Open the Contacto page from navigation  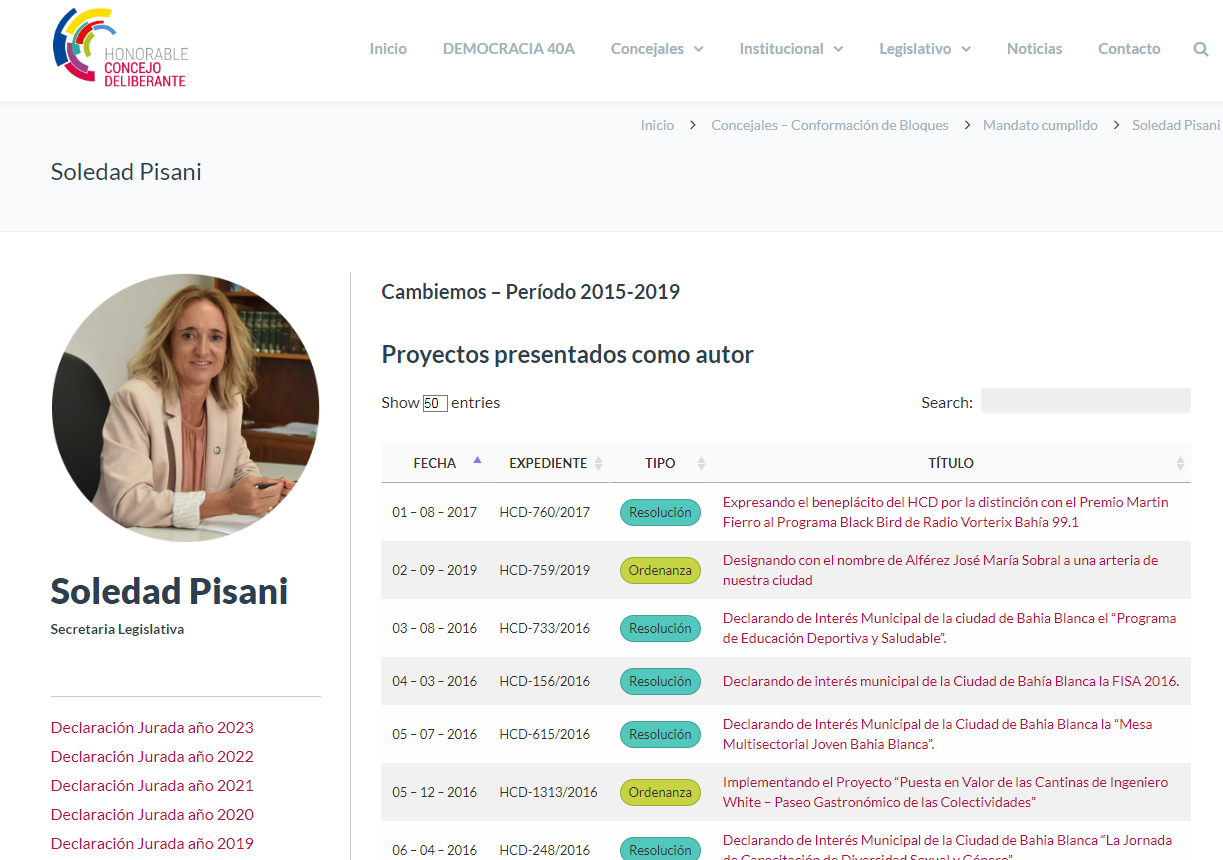[1129, 49]
